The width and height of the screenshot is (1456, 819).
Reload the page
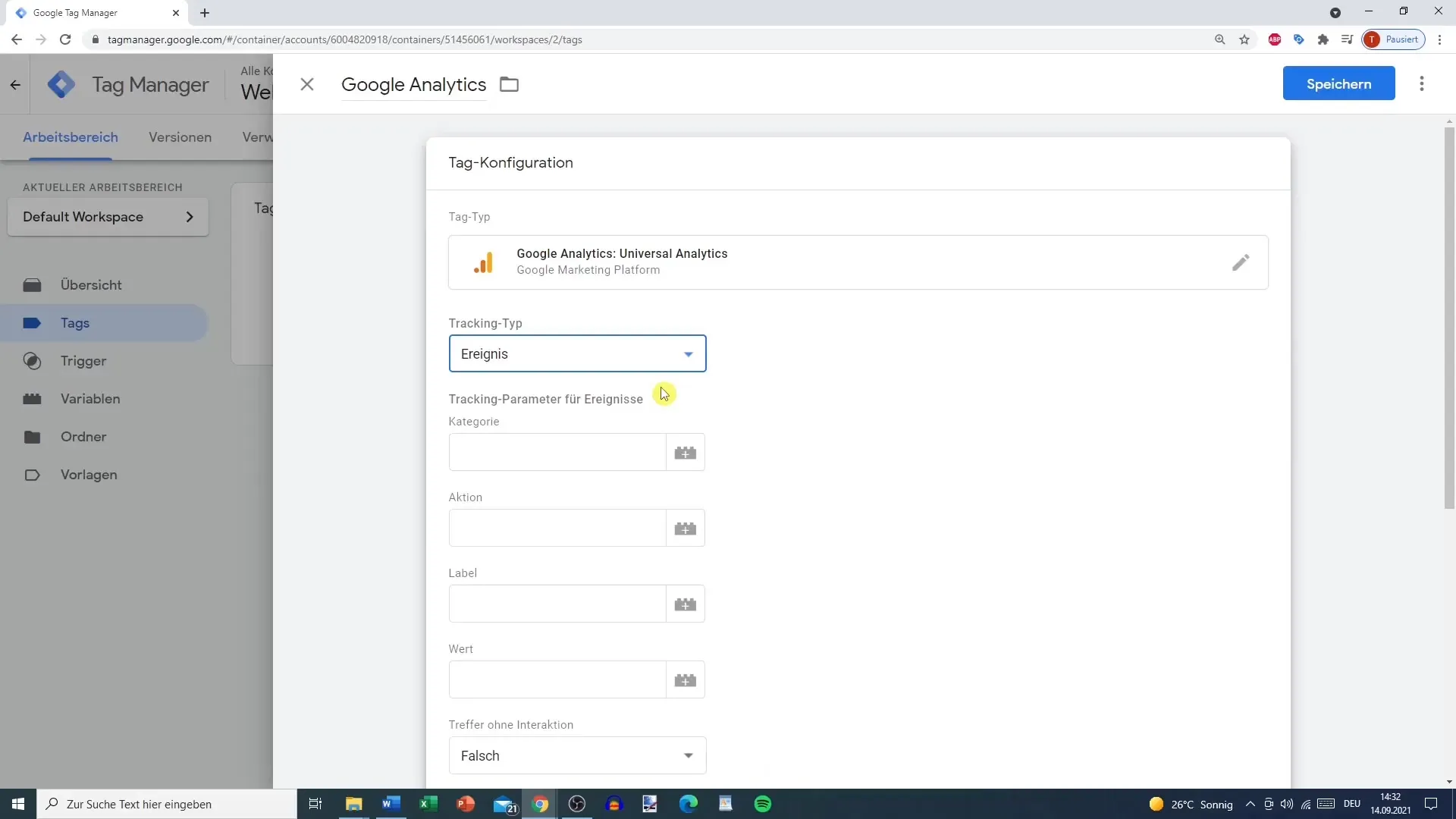click(x=65, y=39)
